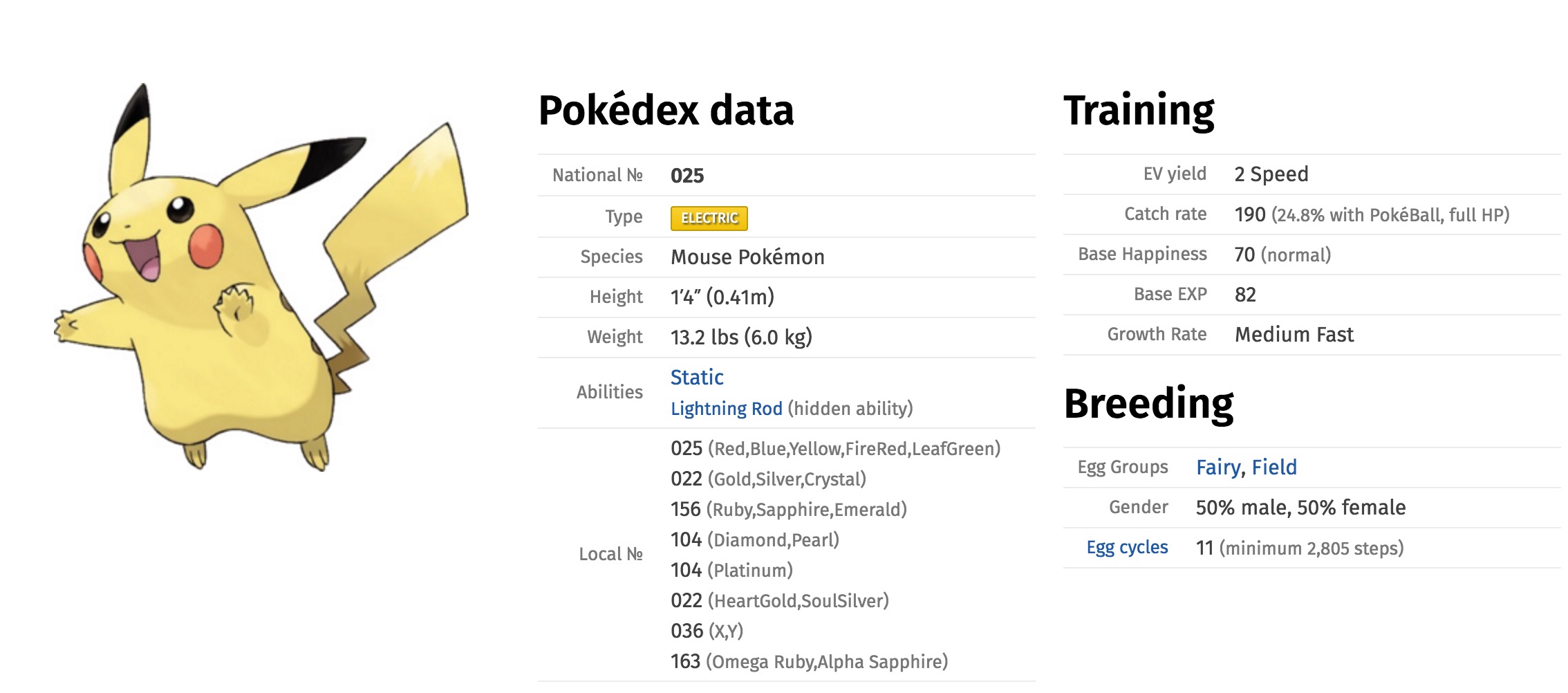
Task: Click the ELECTRIC type badge
Action: pos(709,219)
